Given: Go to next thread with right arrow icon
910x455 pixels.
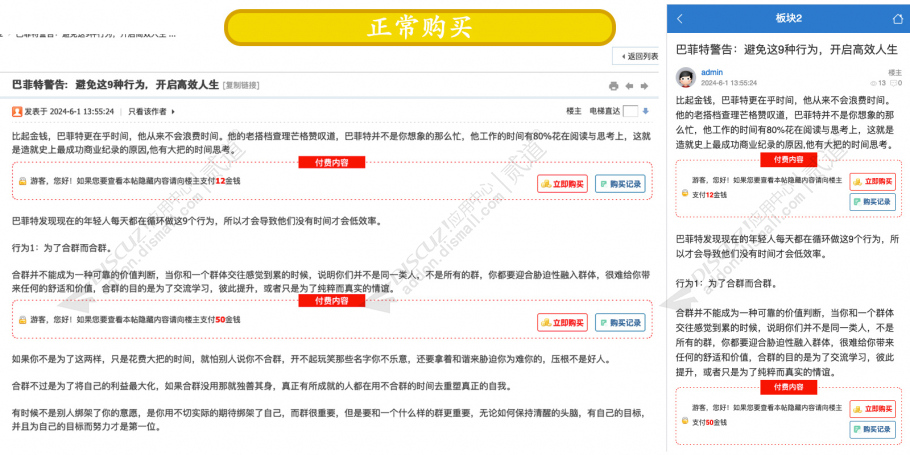Looking at the screenshot, I should click(x=644, y=86).
